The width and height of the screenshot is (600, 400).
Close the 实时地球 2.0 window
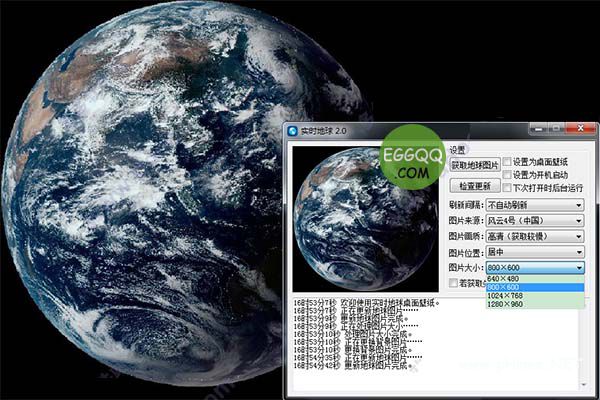point(580,129)
